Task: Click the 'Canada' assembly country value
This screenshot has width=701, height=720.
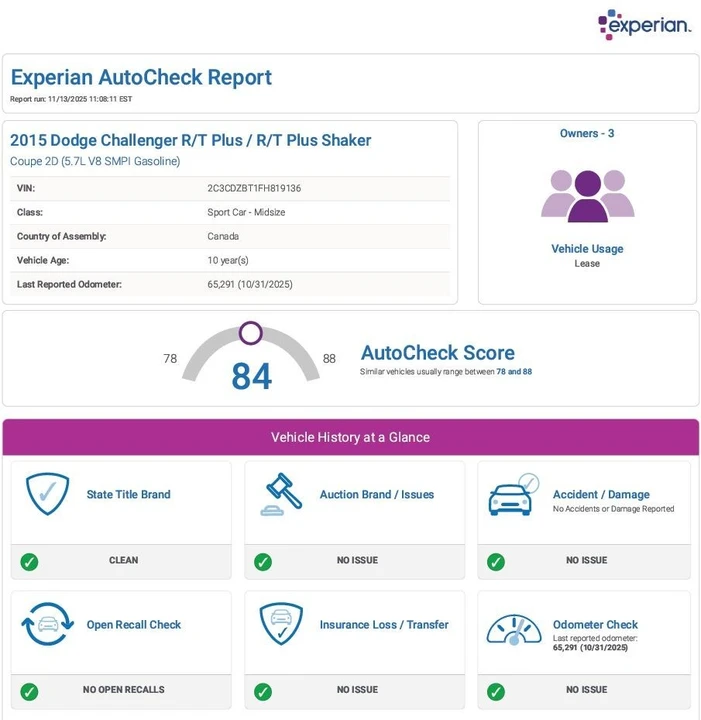Action: [223, 236]
